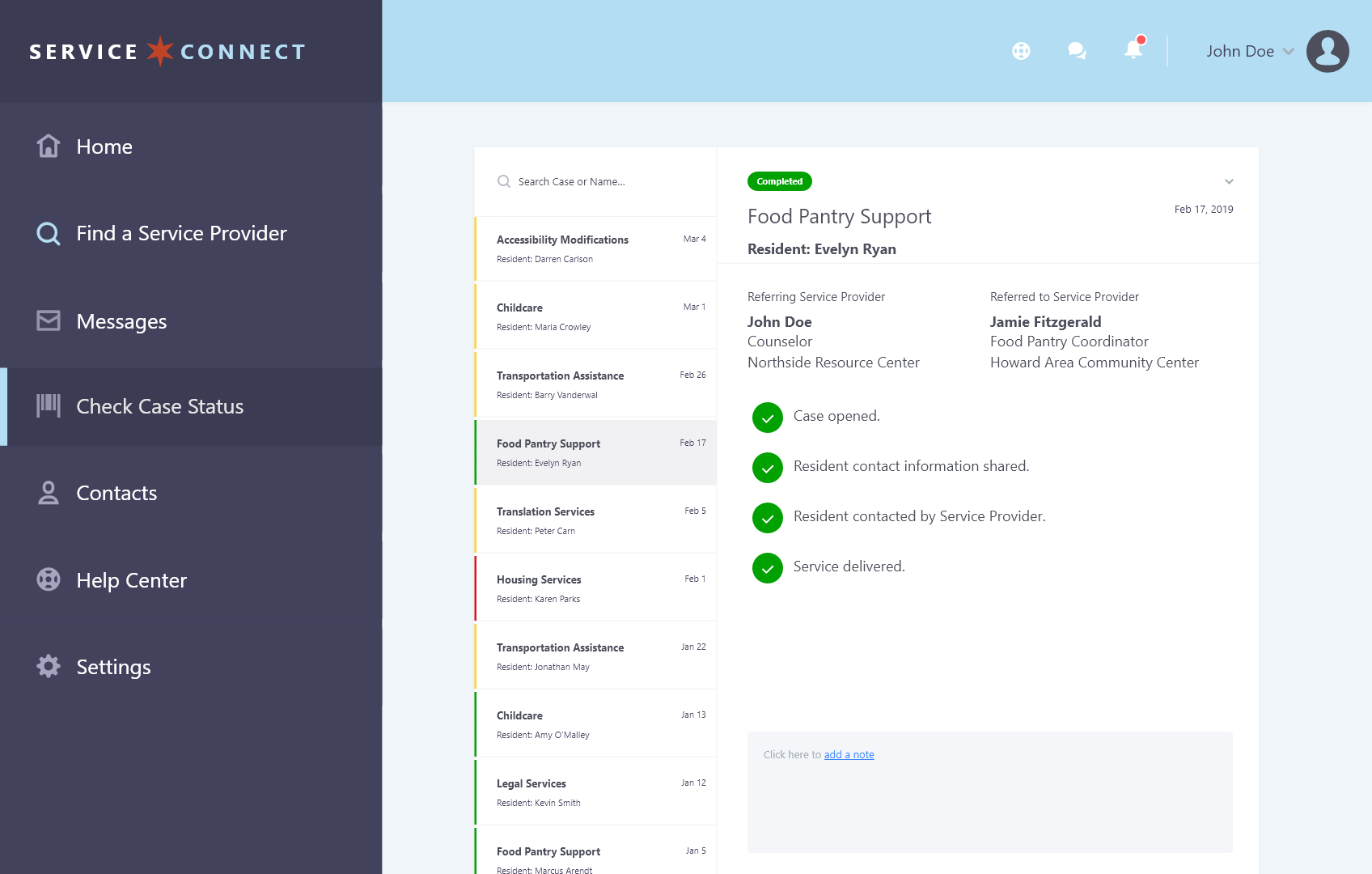Click the envelope icon for Messages
The width and height of the screenshot is (1372, 874).
pos(49,320)
